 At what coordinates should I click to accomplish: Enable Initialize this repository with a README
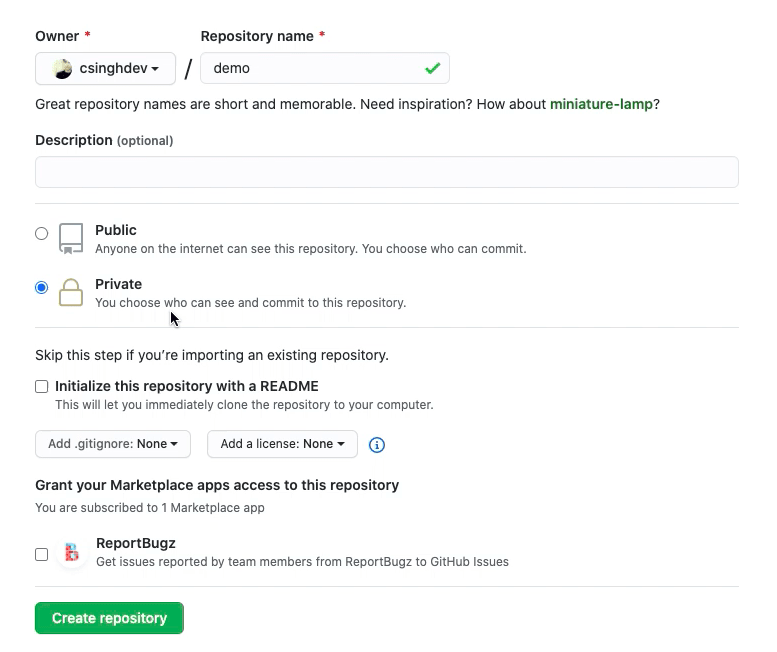(x=42, y=386)
